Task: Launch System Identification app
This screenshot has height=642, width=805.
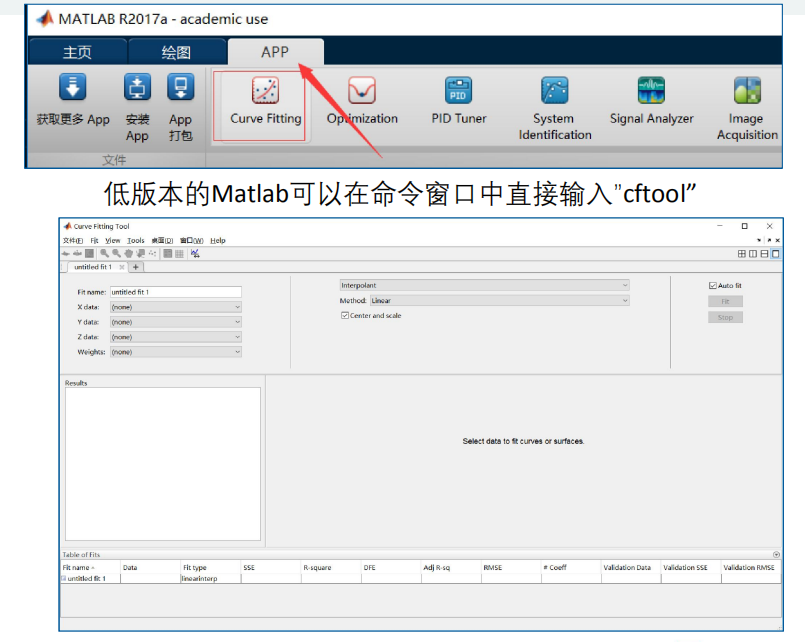Action: point(554,108)
